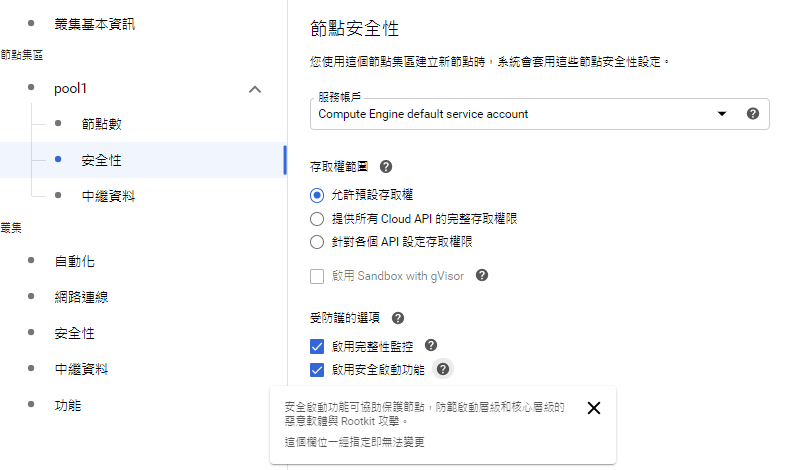Open the 服務帳戶 dropdown arrow
The height and width of the screenshot is (470, 800).
[x=722, y=114]
